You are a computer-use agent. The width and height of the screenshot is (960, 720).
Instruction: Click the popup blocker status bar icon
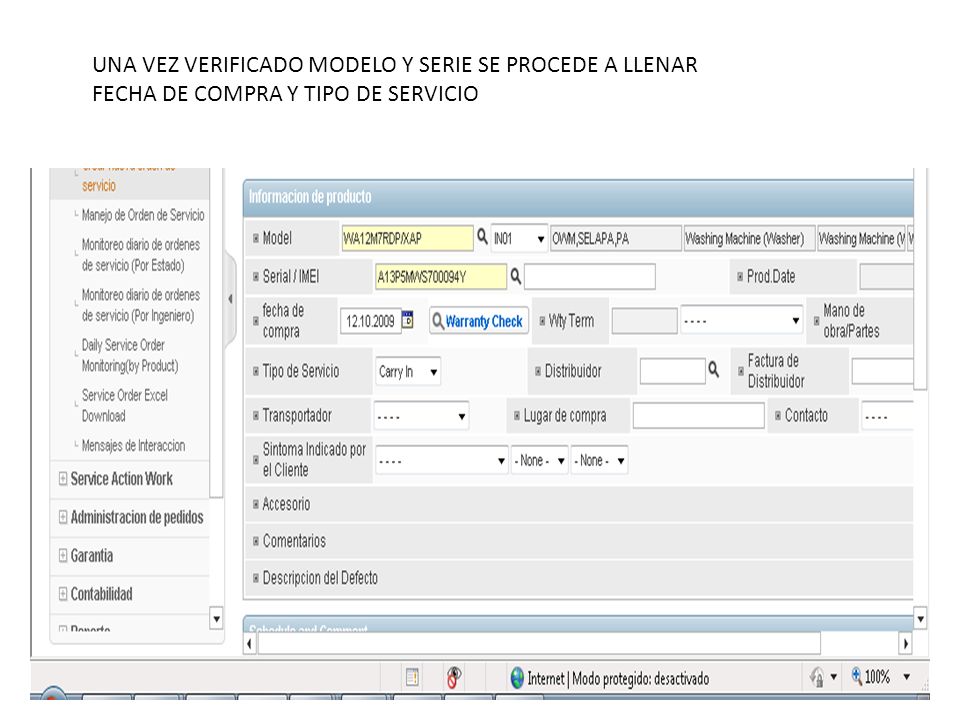tap(454, 677)
